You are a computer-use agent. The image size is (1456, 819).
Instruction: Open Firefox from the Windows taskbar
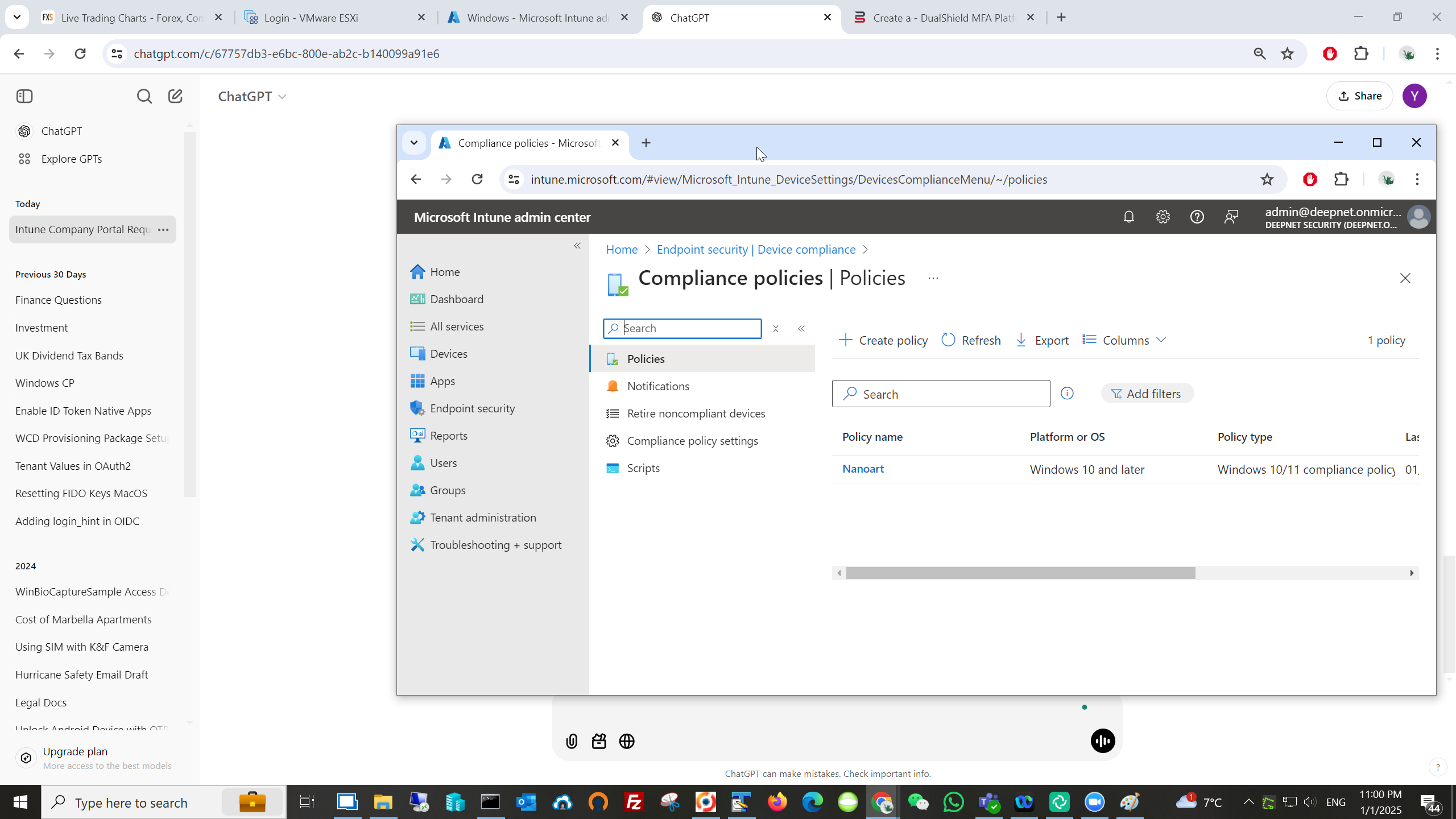[777, 803]
